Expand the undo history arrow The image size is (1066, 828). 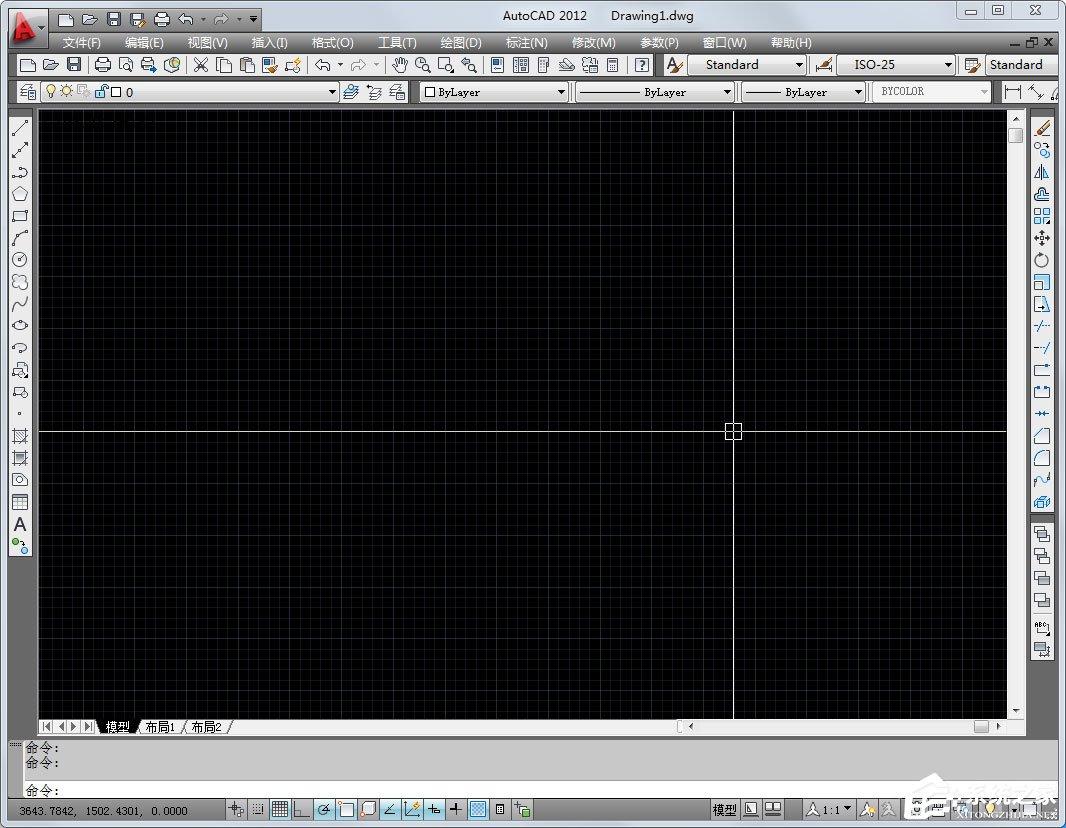click(340, 65)
